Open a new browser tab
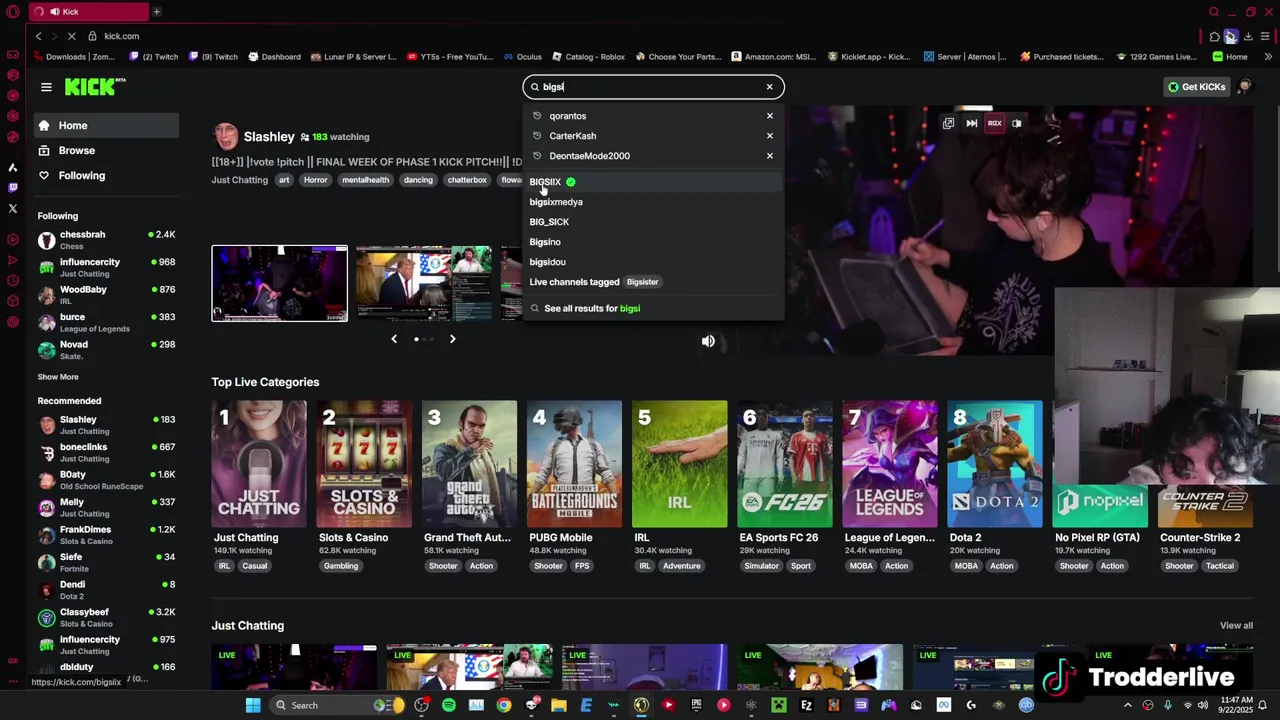This screenshot has height=720, width=1280. pos(157,12)
